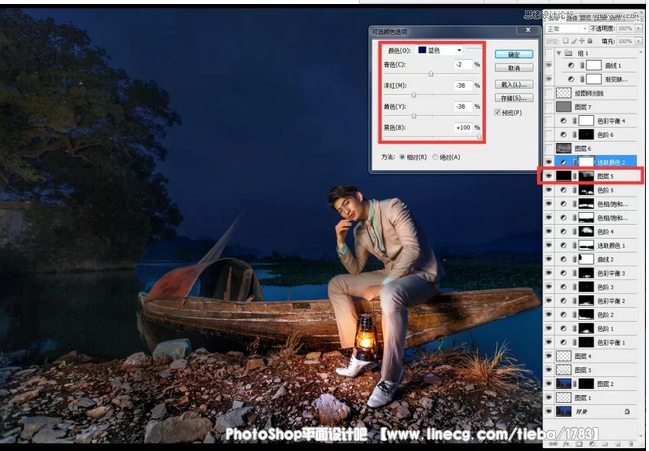Click 确定 button in Selective Color dialog

coord(514,54)
